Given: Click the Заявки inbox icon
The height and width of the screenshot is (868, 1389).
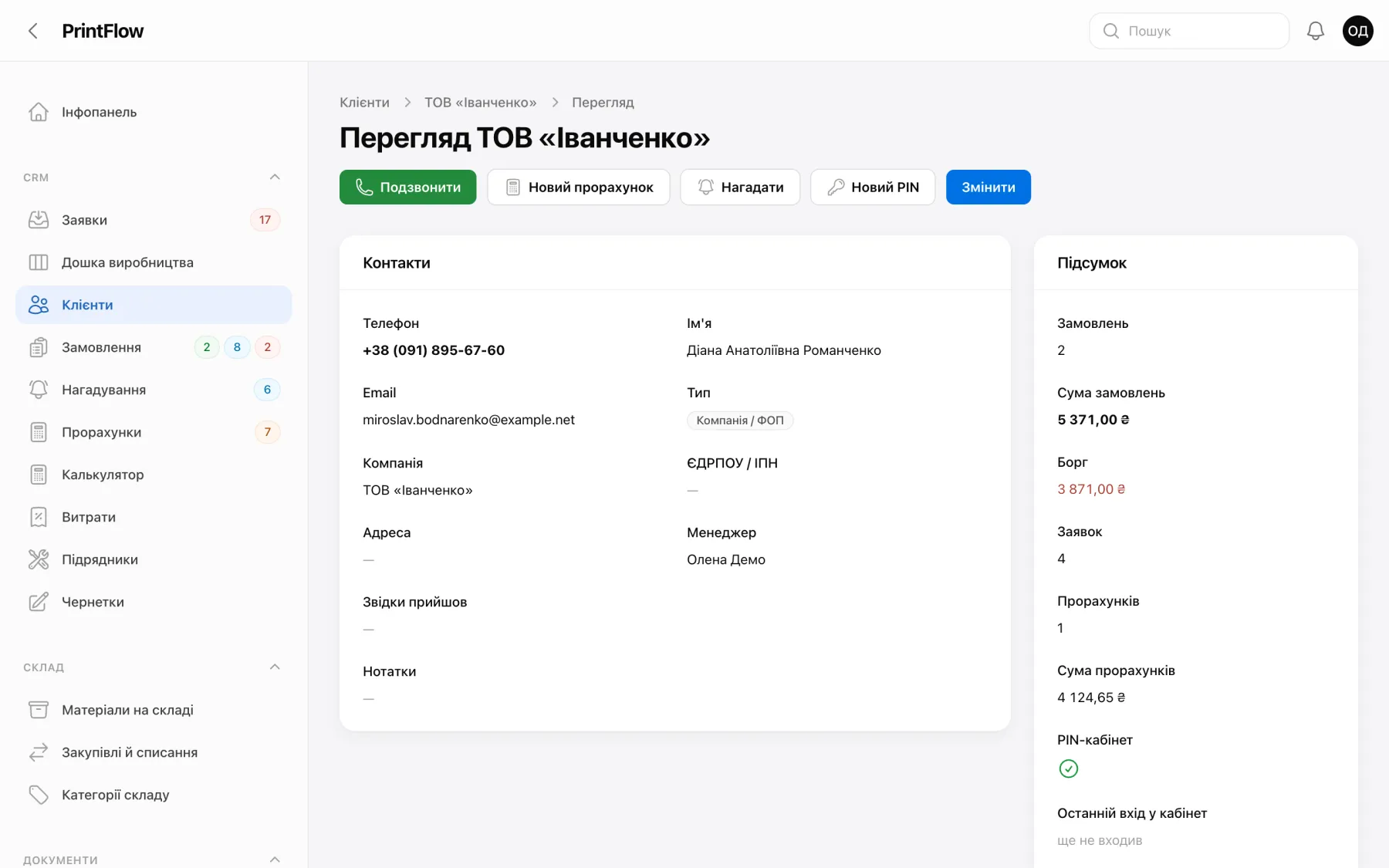Looking at the screenshot, I should click(39, 220).
